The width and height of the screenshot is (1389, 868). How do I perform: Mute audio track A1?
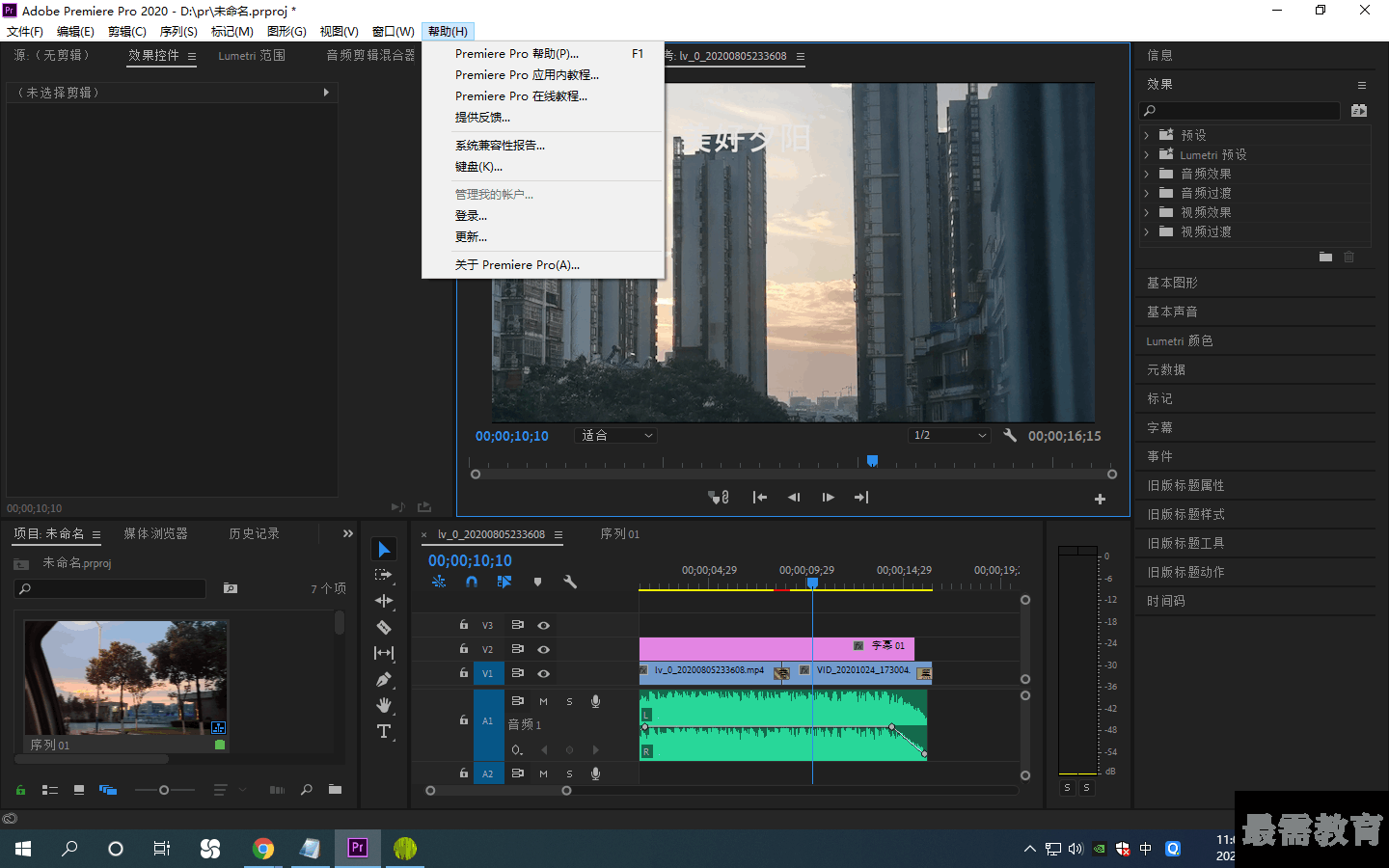543,701
